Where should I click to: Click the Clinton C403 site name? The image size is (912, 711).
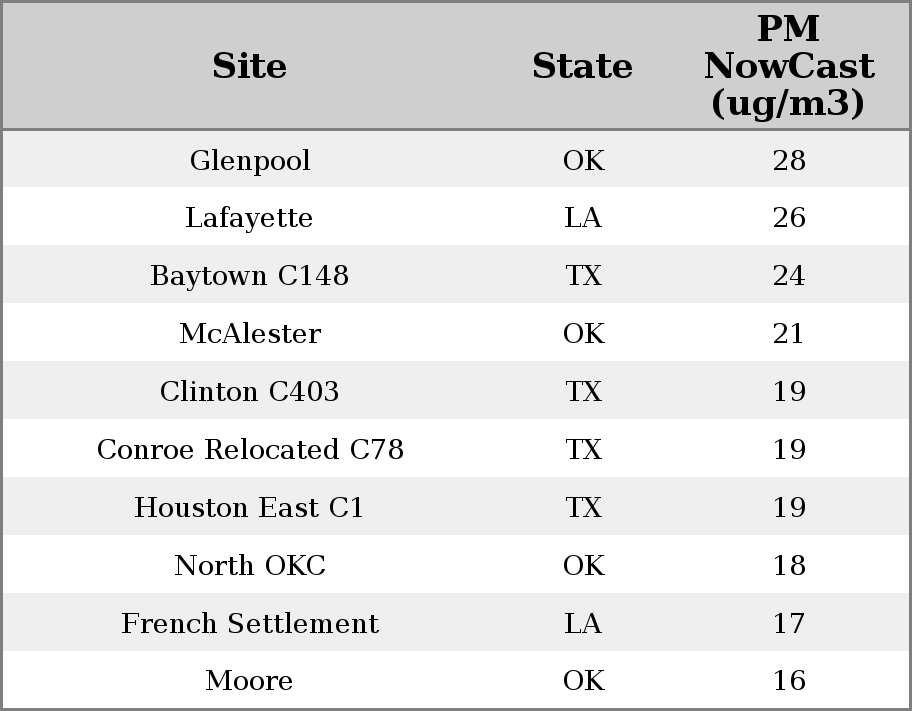250,392
